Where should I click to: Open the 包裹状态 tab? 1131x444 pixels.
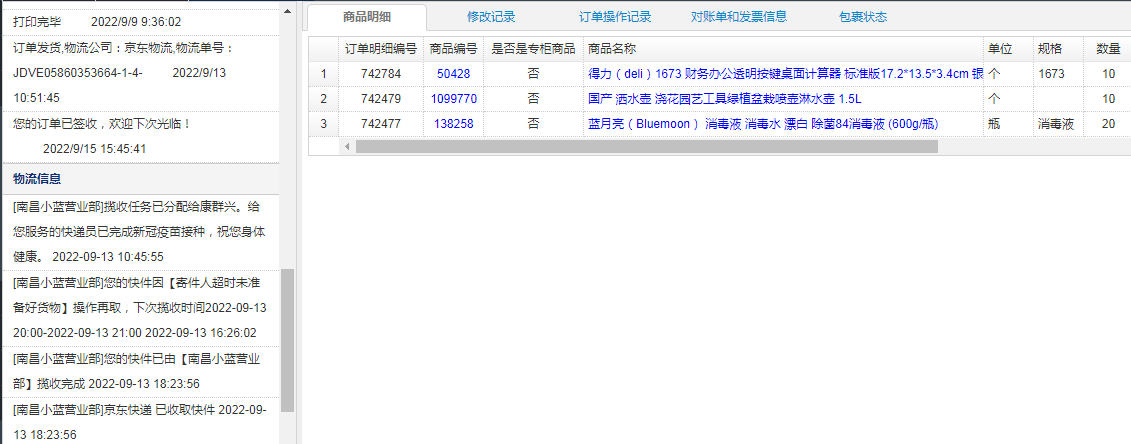click(x=863, y=17)
